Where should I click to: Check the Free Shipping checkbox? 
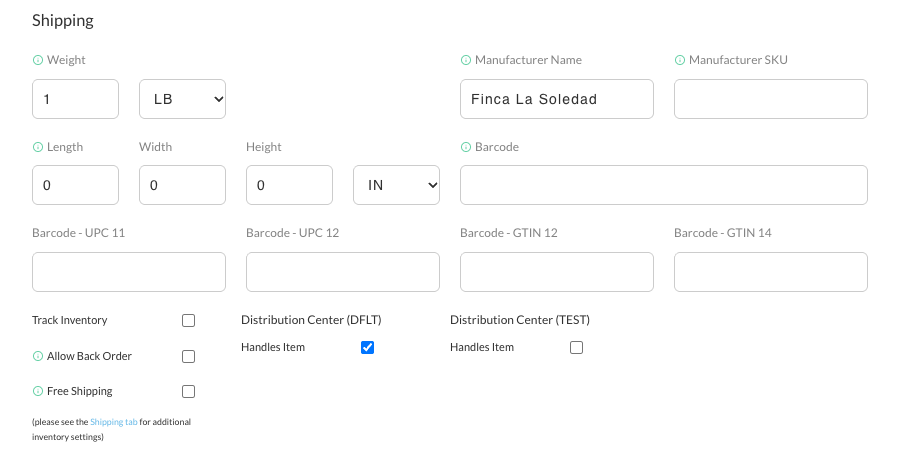pyautogui.click(x=188, y=392)
